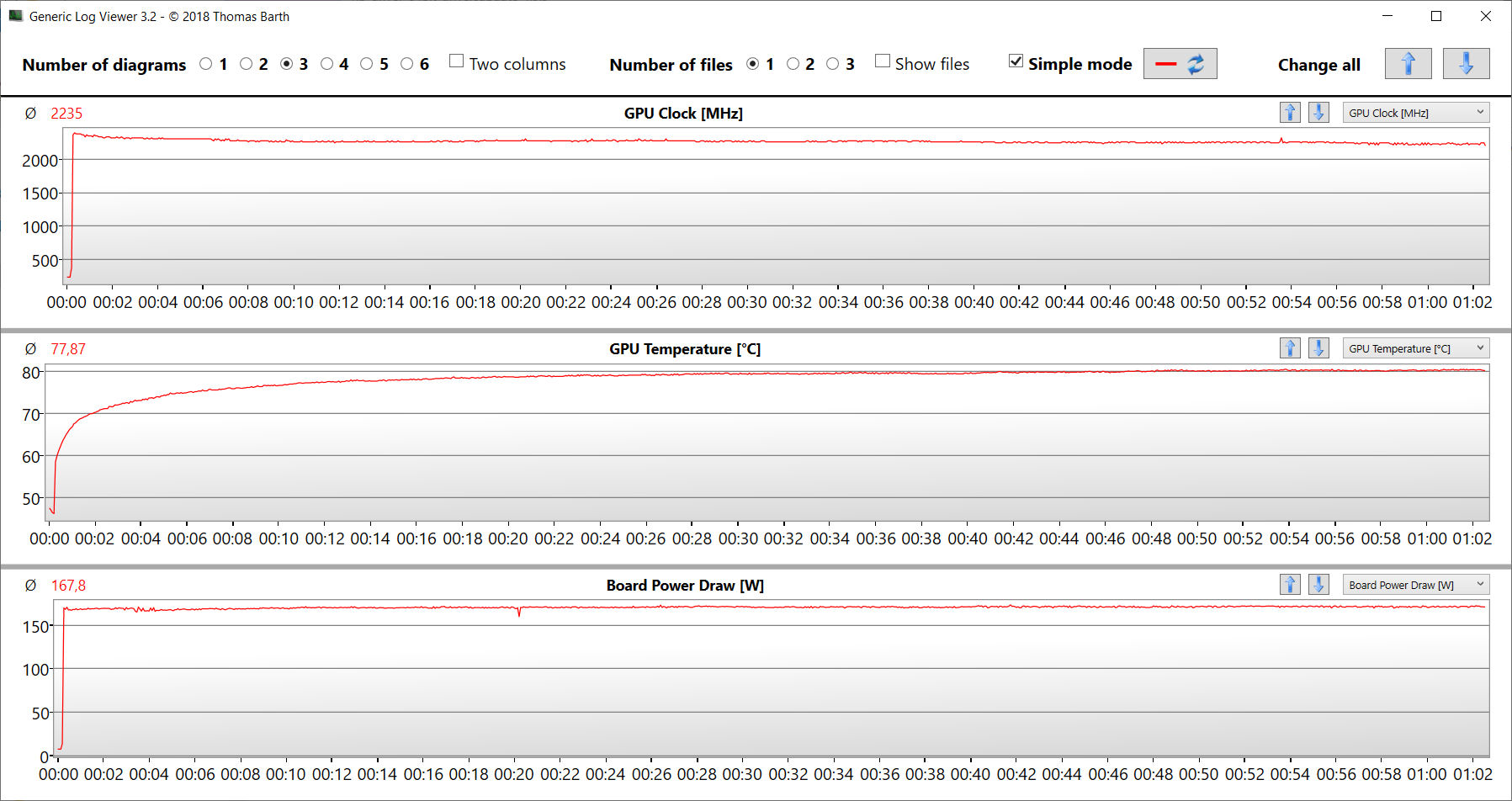1512x801 pixels.
Task: Click up arrow beside Board Power Draw dropdown
Action: tap(1290, 585)
